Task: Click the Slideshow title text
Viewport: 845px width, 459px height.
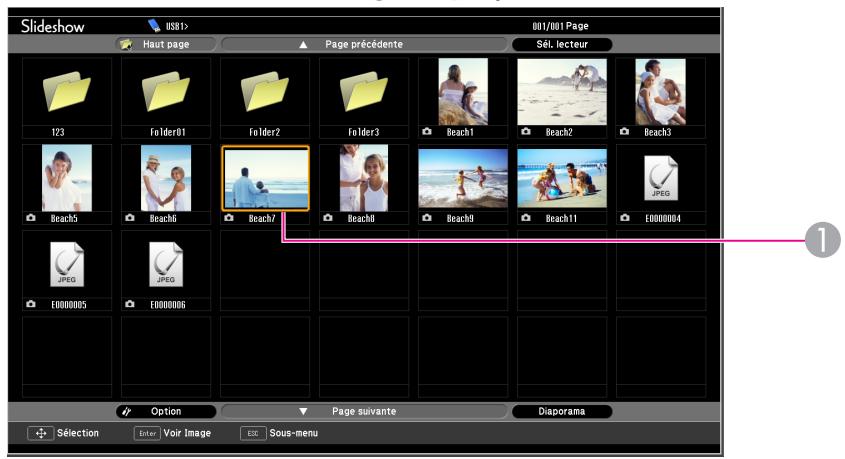Action: (53, 26)
